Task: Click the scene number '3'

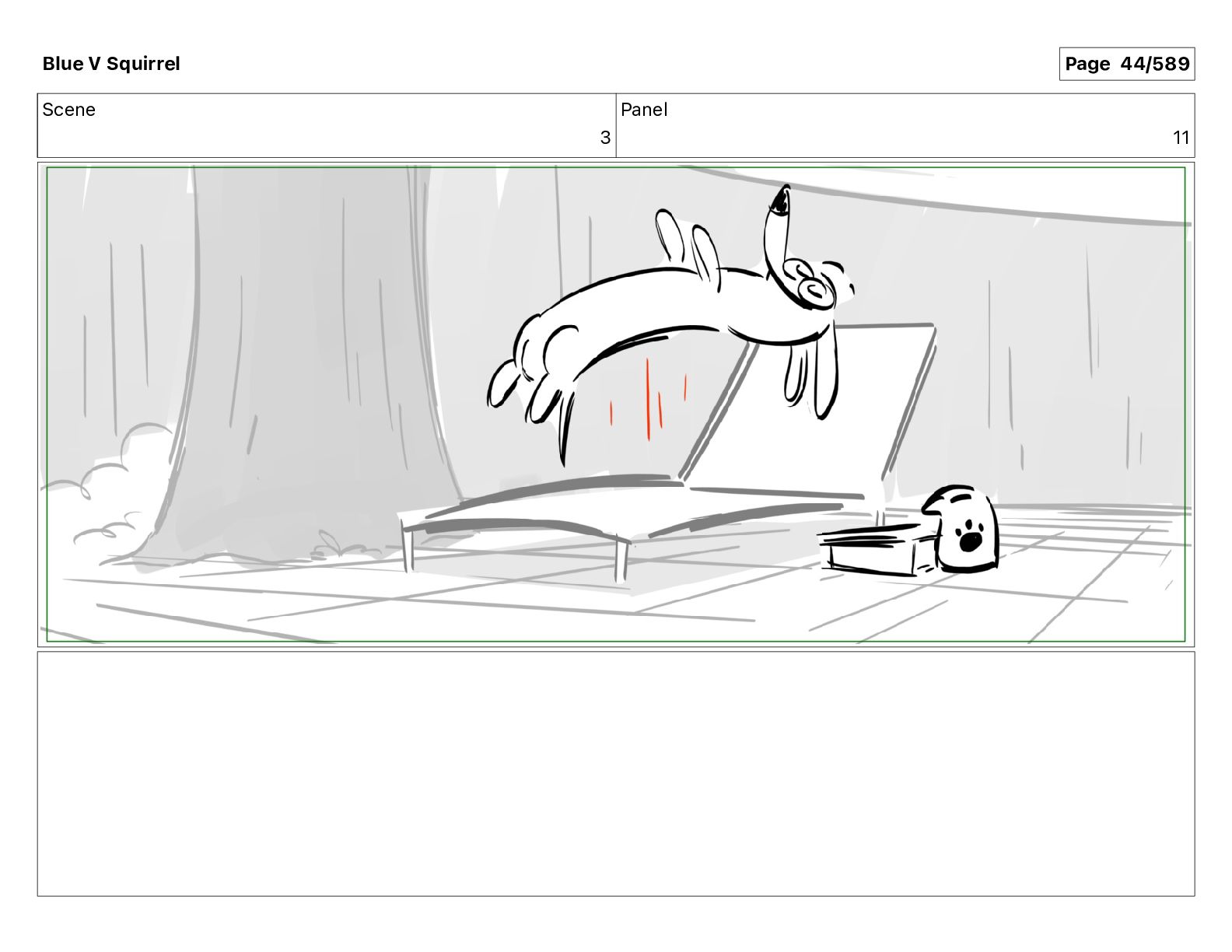Action: (605, 138)
